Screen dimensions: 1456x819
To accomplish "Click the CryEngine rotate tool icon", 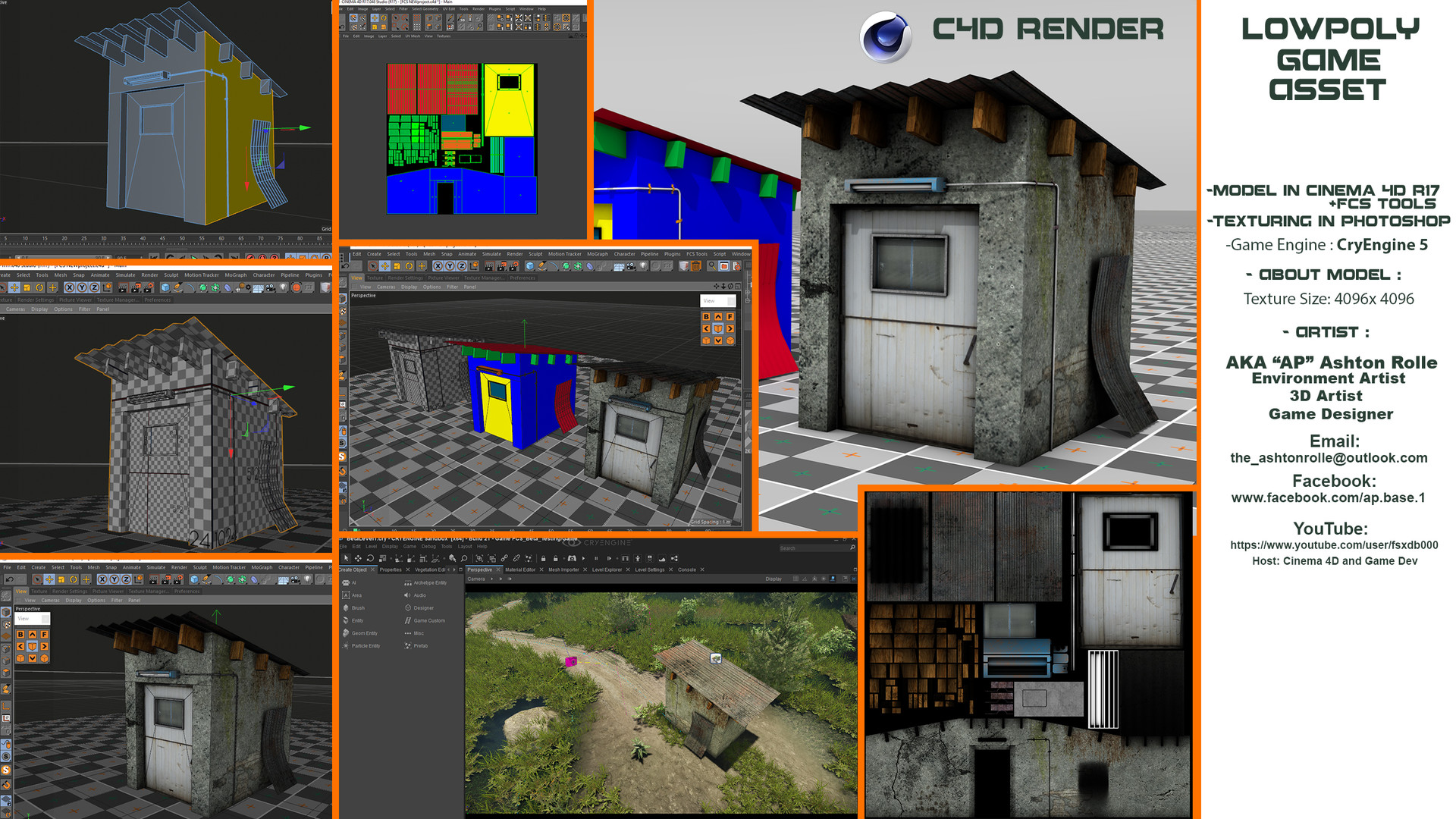I will pyautogui.click(x=370, y=558).
